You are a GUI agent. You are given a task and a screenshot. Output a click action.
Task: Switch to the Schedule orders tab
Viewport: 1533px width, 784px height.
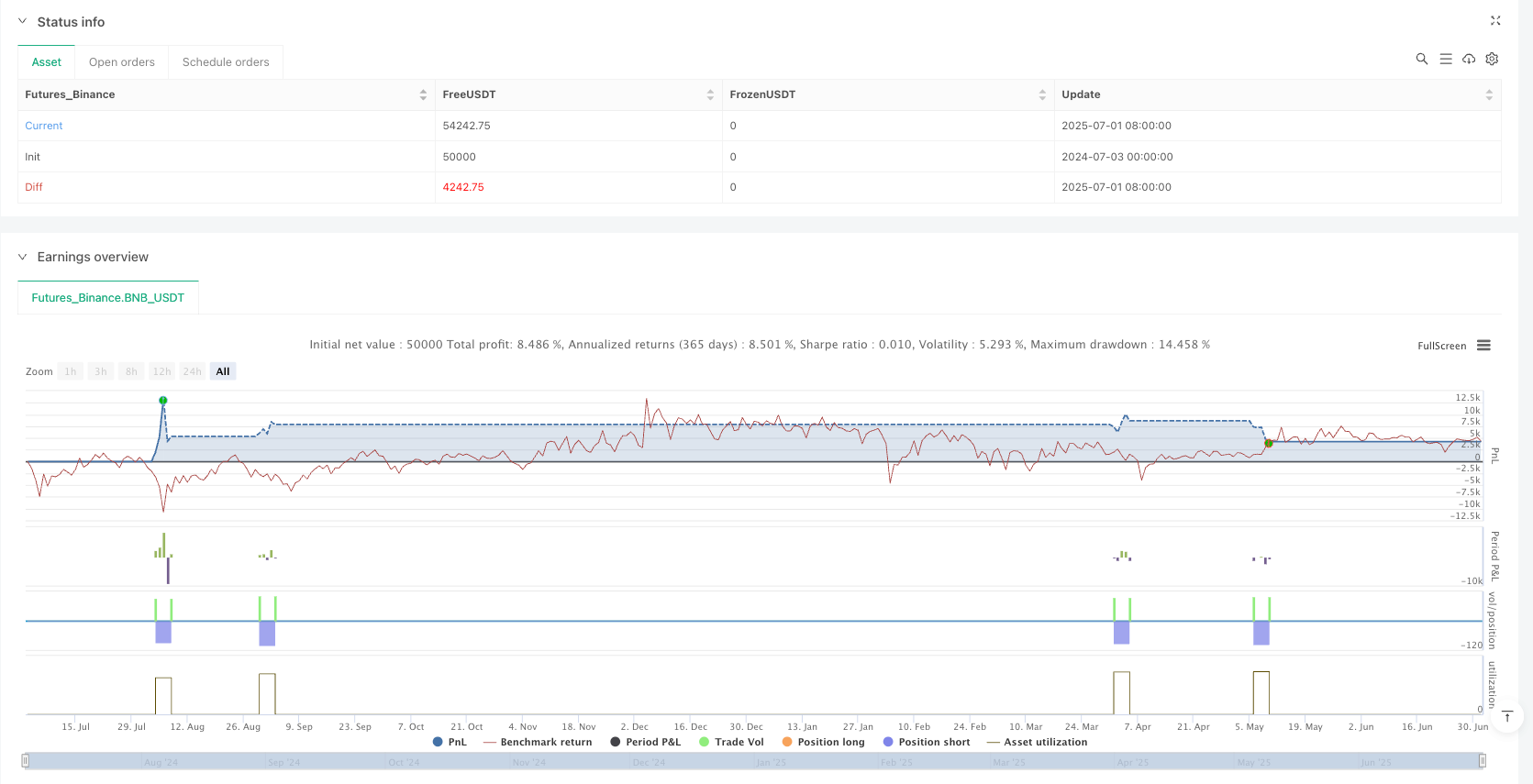click(x=226, y=62)
